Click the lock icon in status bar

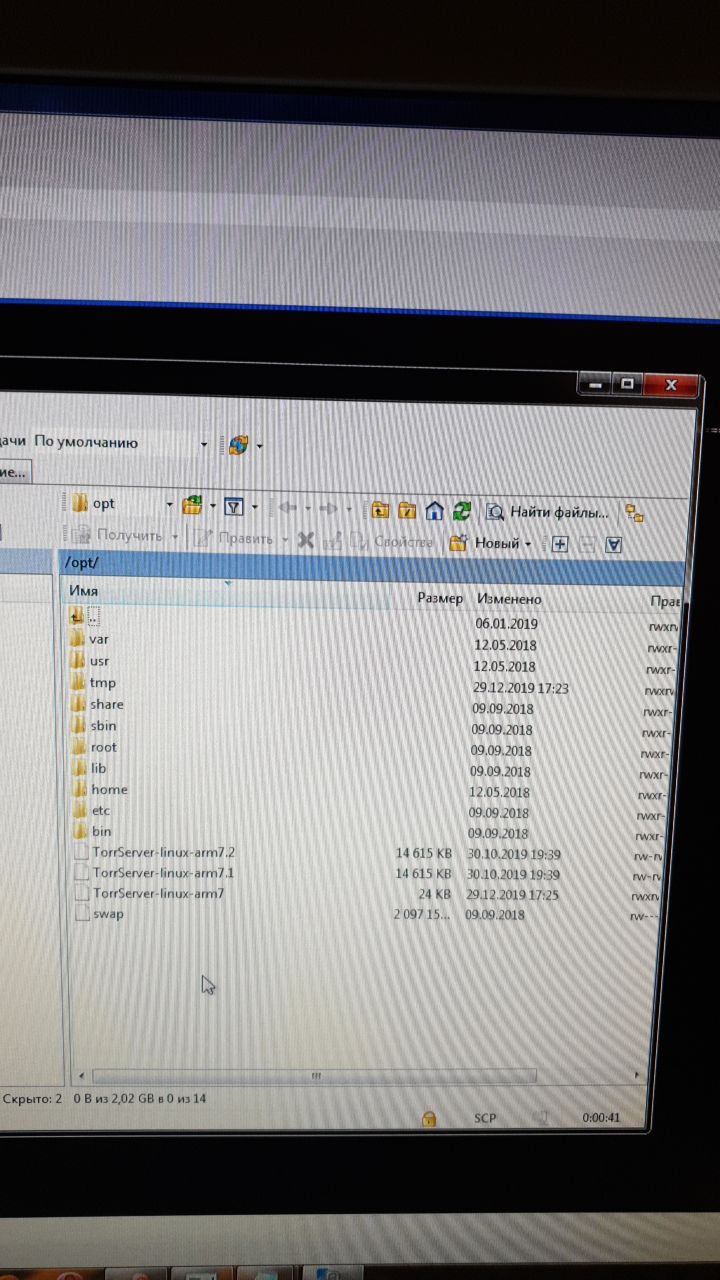click(428, 1117)
